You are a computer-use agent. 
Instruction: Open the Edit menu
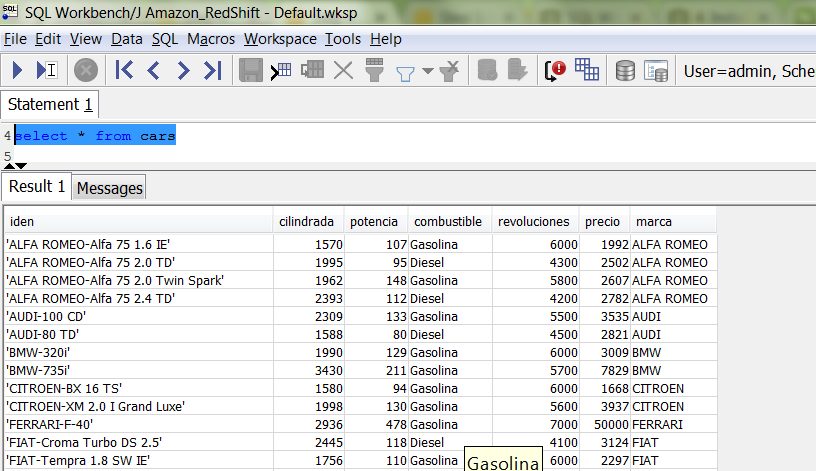pos(48,39)
